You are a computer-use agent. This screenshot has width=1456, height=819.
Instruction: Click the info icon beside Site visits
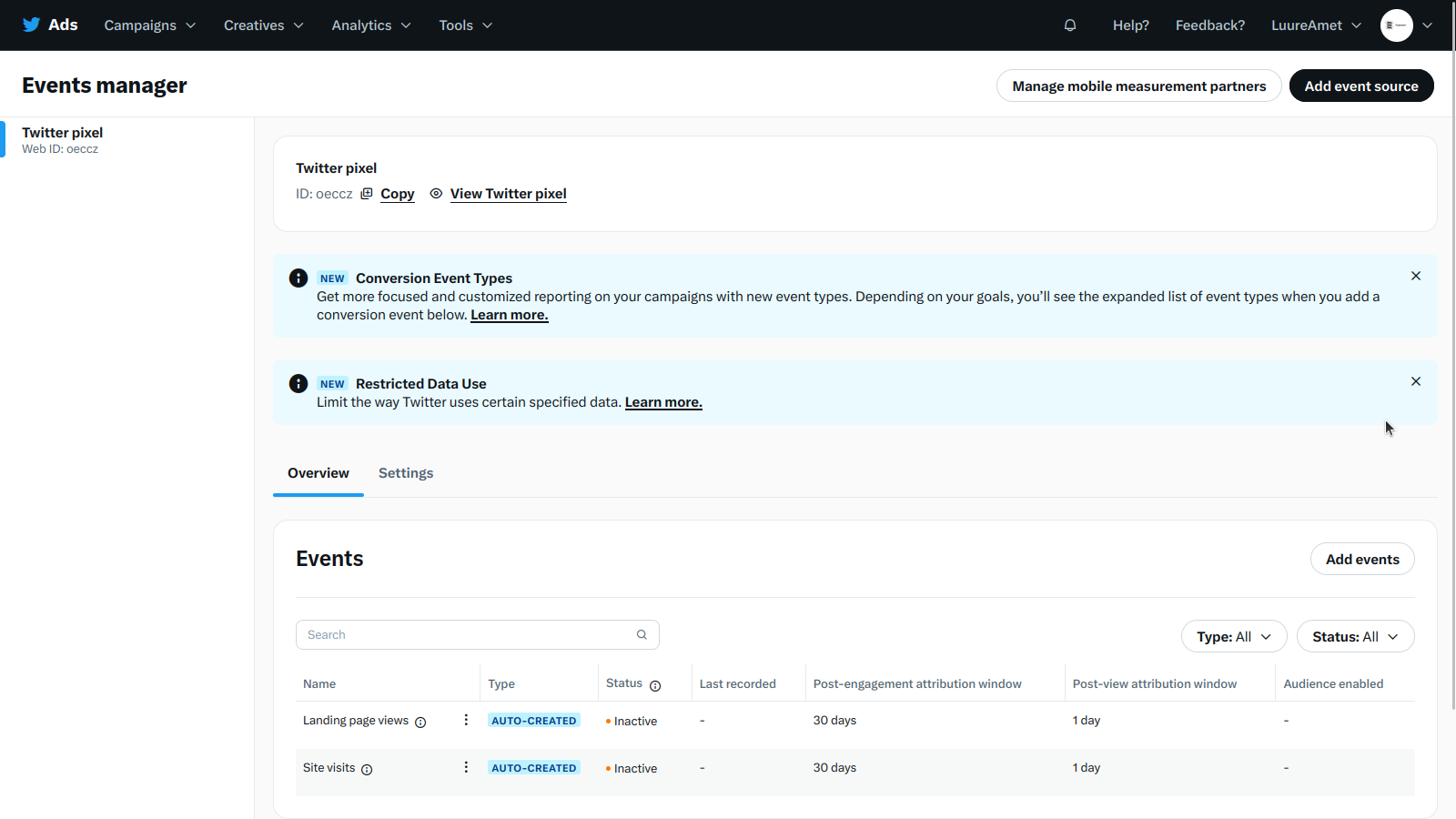point(367,770)
